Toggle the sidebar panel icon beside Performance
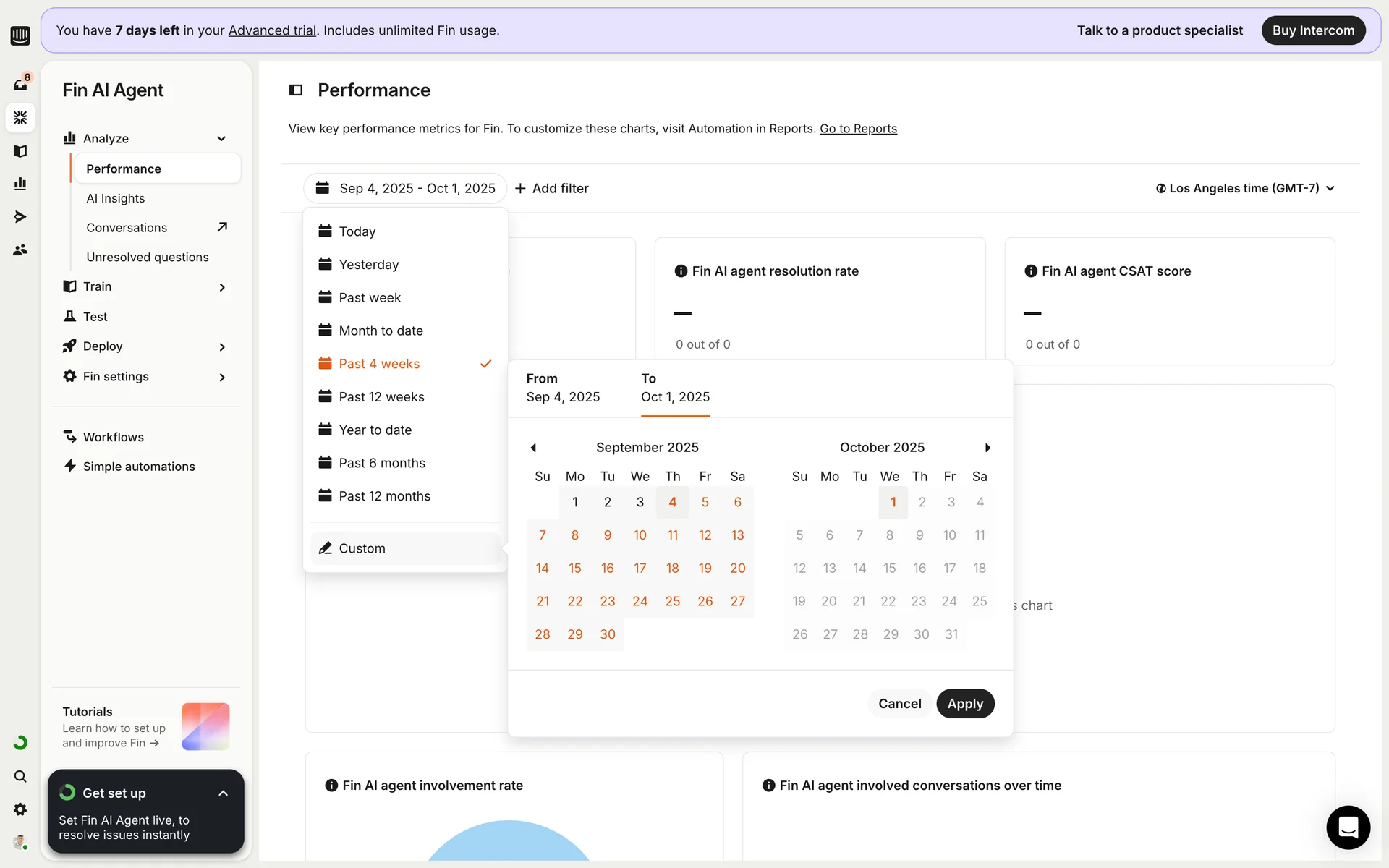 click(296, 90)
